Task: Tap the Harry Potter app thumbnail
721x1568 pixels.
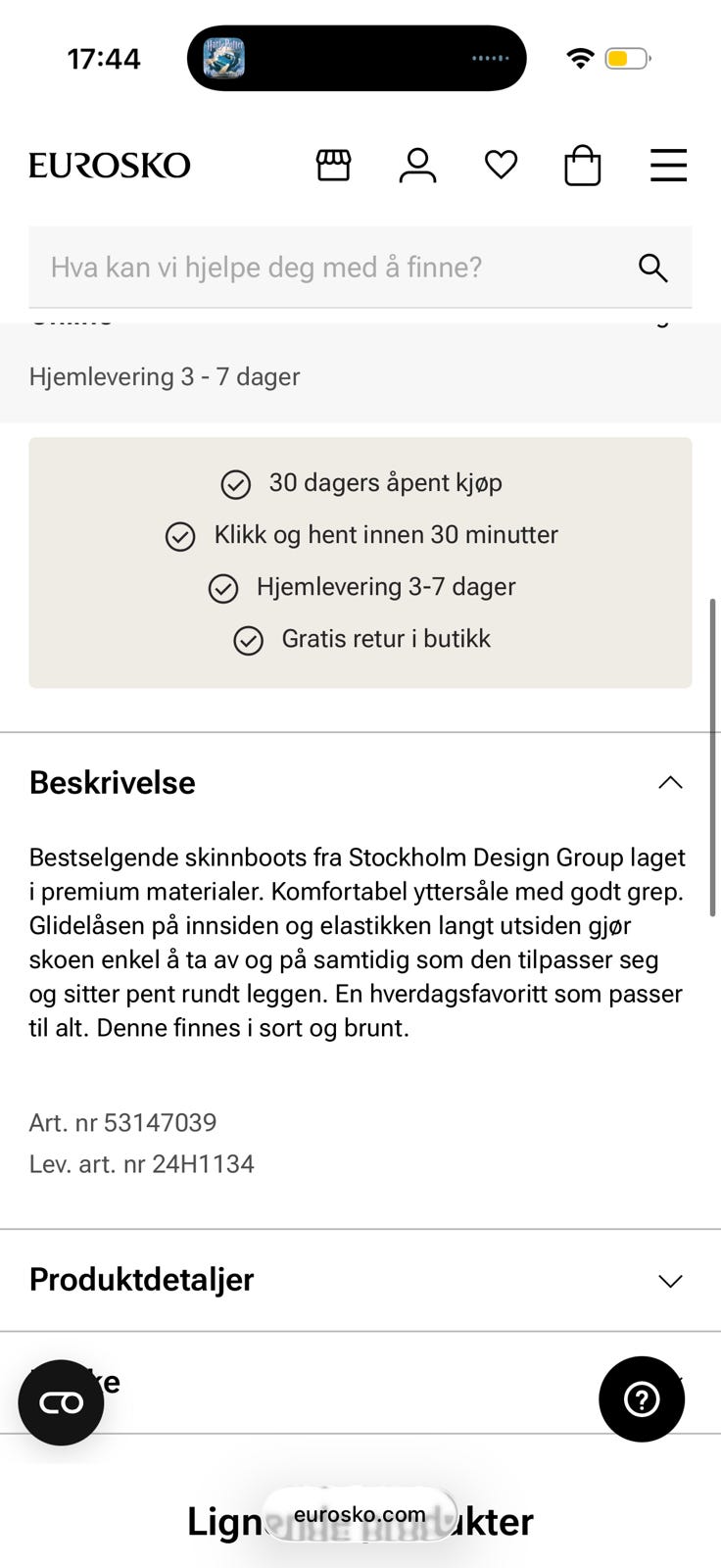Action: tap(223, 58)
